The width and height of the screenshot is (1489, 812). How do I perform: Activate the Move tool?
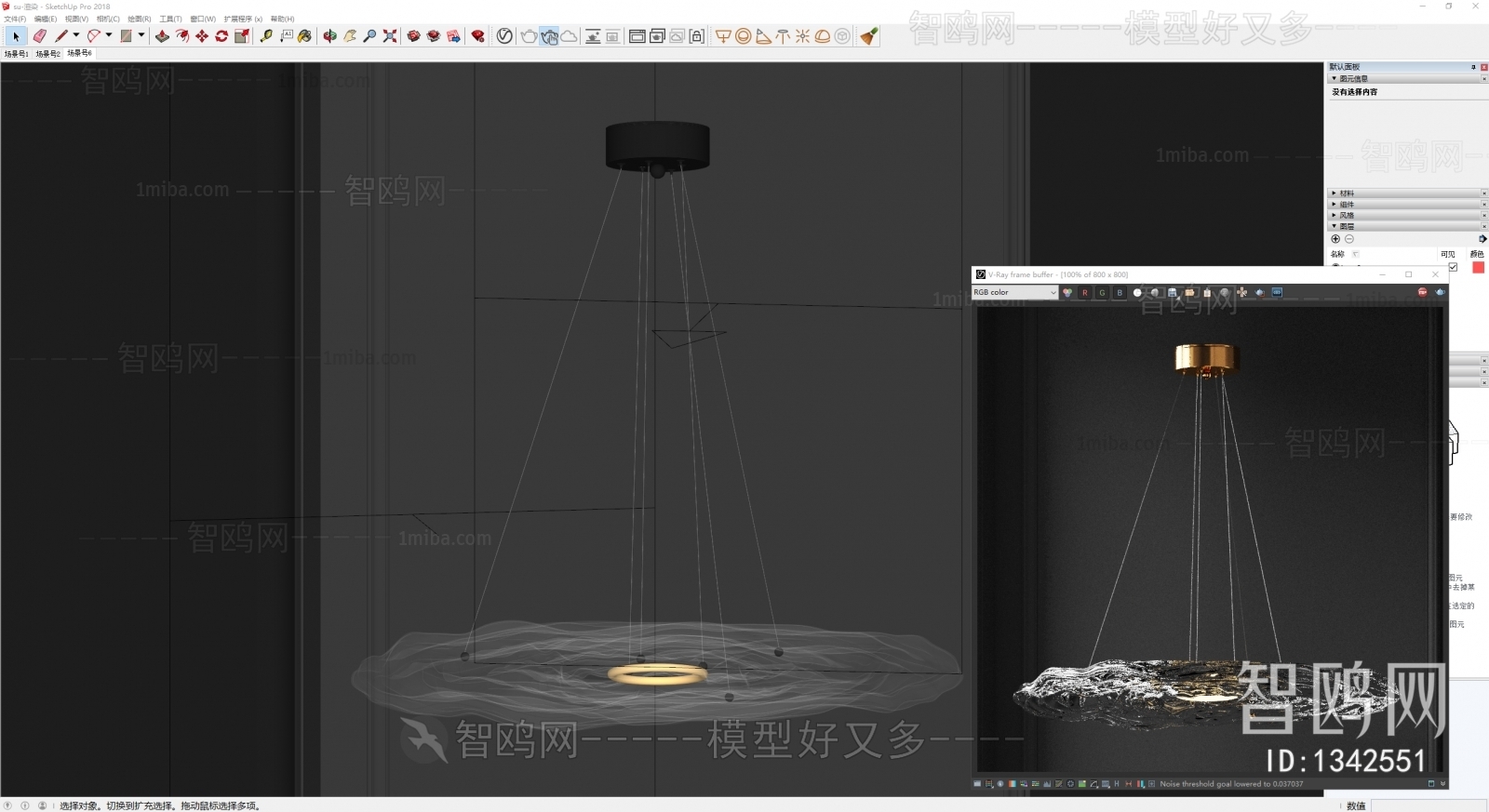click(x=202, y=36)
